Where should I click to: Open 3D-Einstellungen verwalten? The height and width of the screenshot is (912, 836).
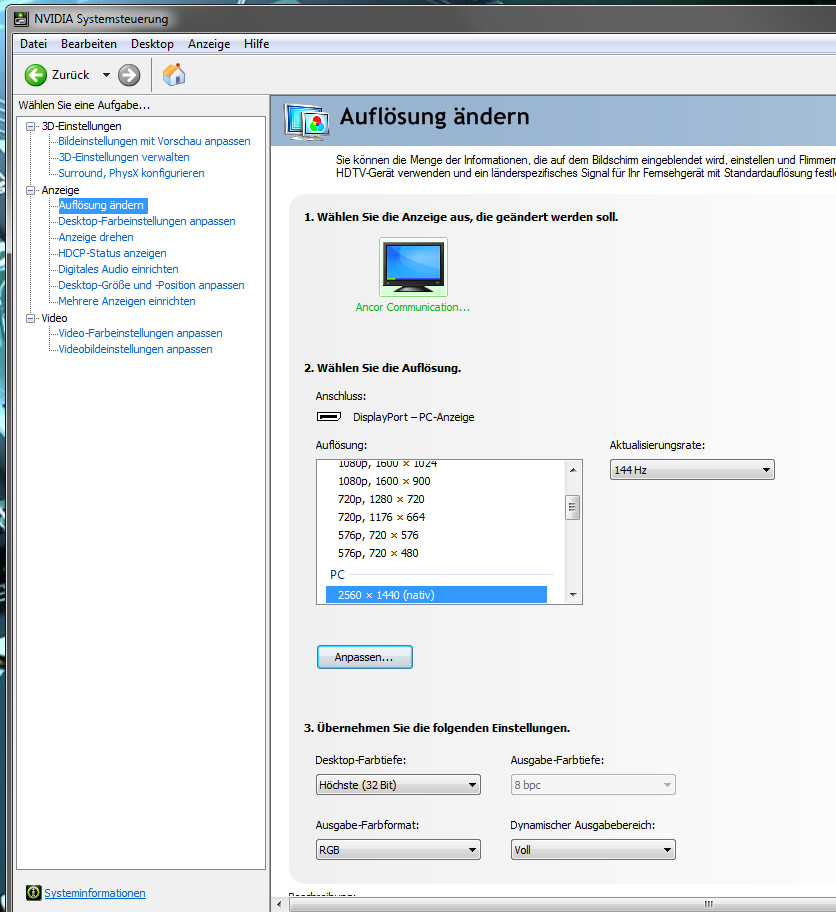coord(124,157)
